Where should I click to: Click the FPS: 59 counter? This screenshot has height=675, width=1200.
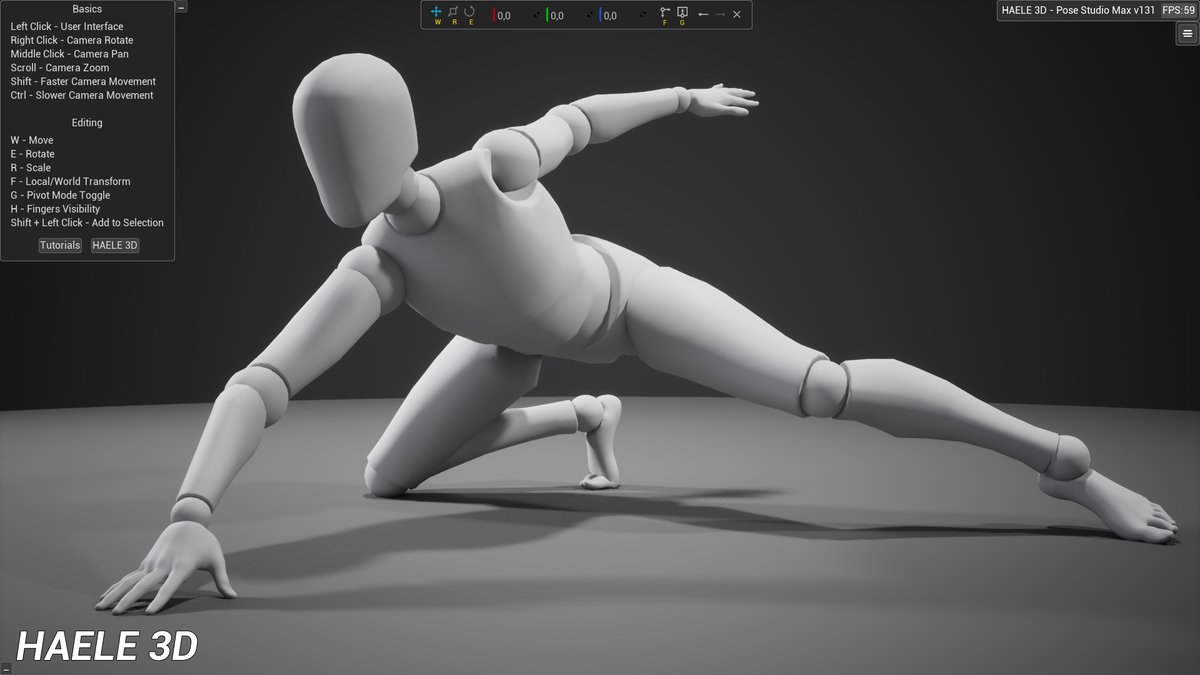pyautogui.click(x=1179, y=9)
